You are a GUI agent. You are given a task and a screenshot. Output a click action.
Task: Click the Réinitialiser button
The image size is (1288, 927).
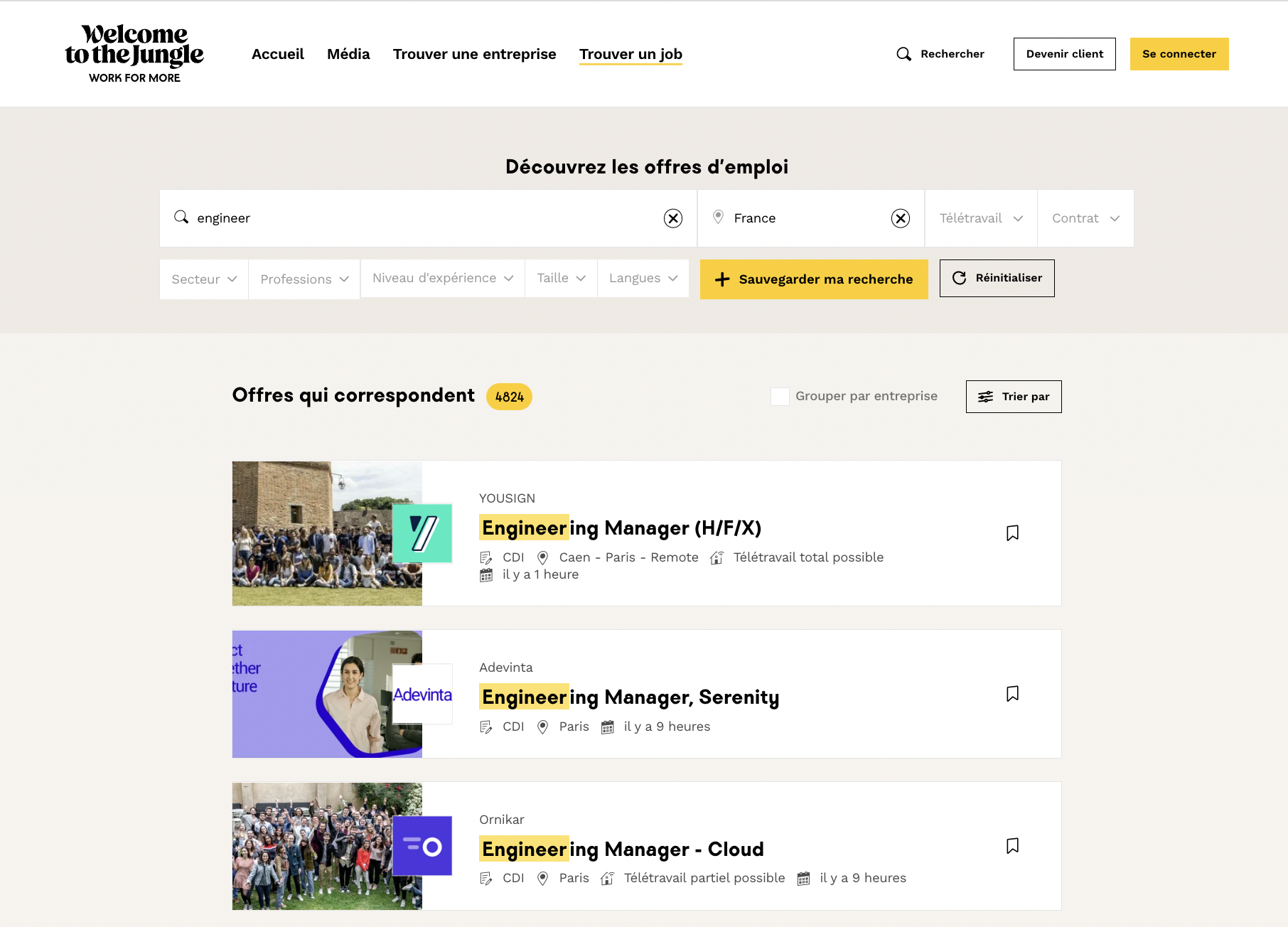coord(997,278)
